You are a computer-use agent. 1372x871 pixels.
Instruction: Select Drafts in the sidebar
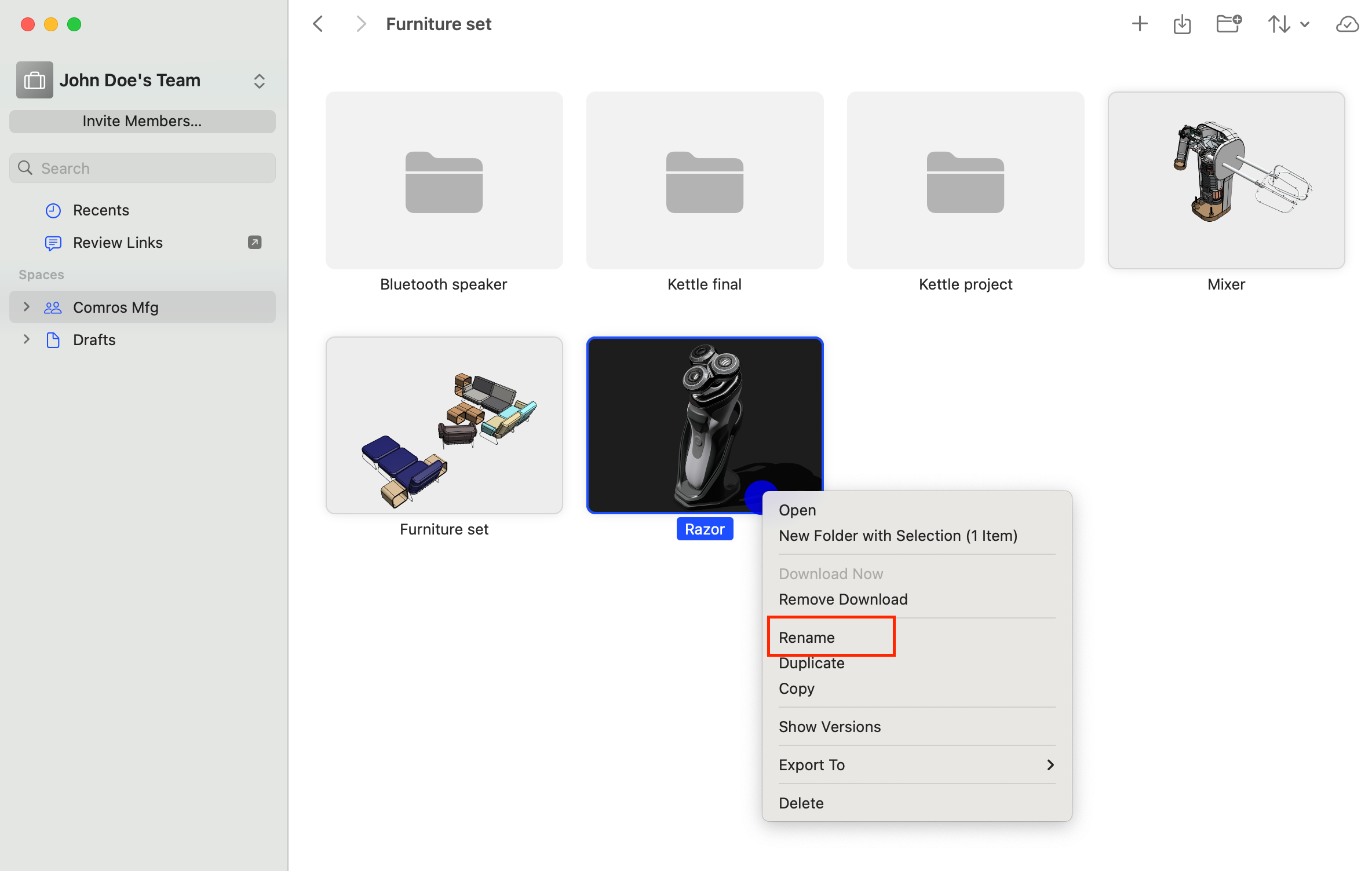pos(143,339)
